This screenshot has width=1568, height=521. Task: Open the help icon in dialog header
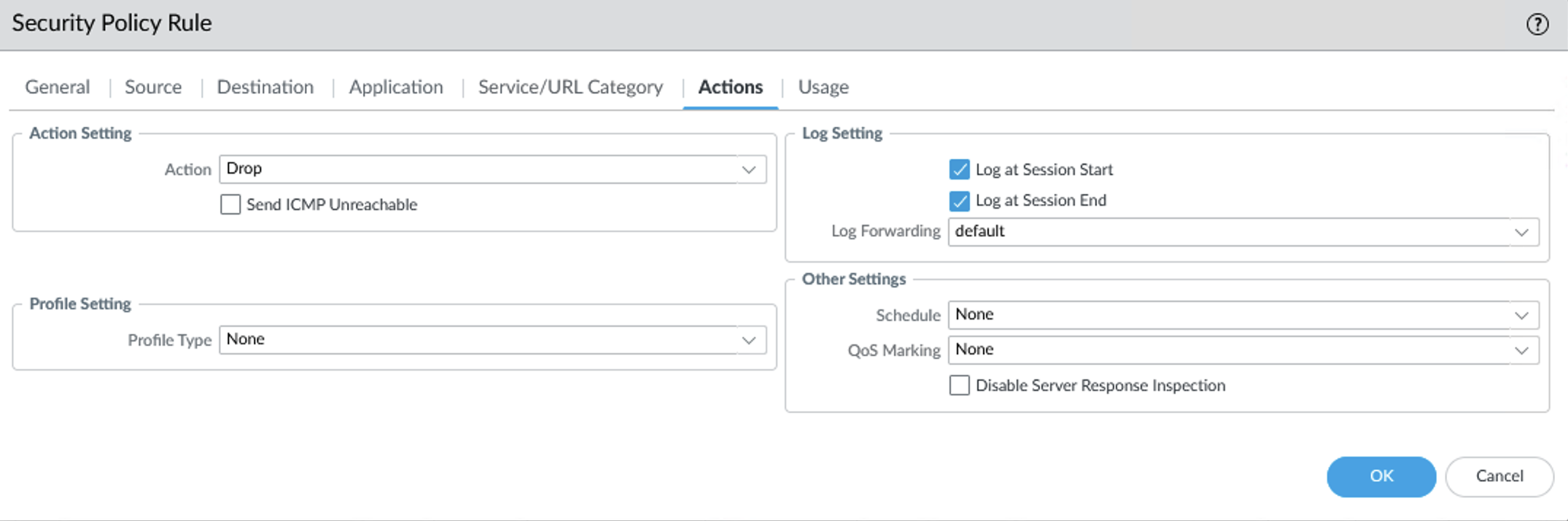[x=1537, y=24]
